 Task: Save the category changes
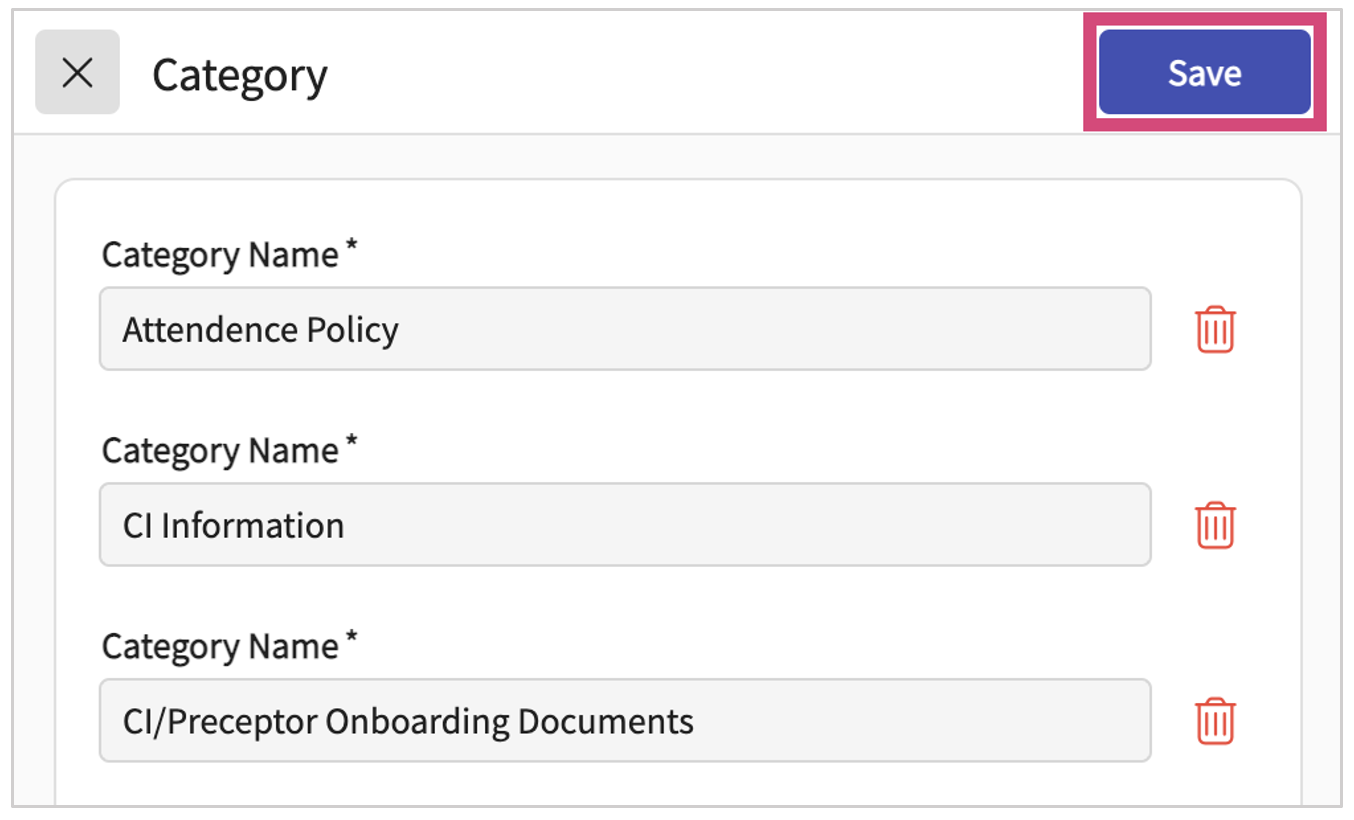(1204, 73)
